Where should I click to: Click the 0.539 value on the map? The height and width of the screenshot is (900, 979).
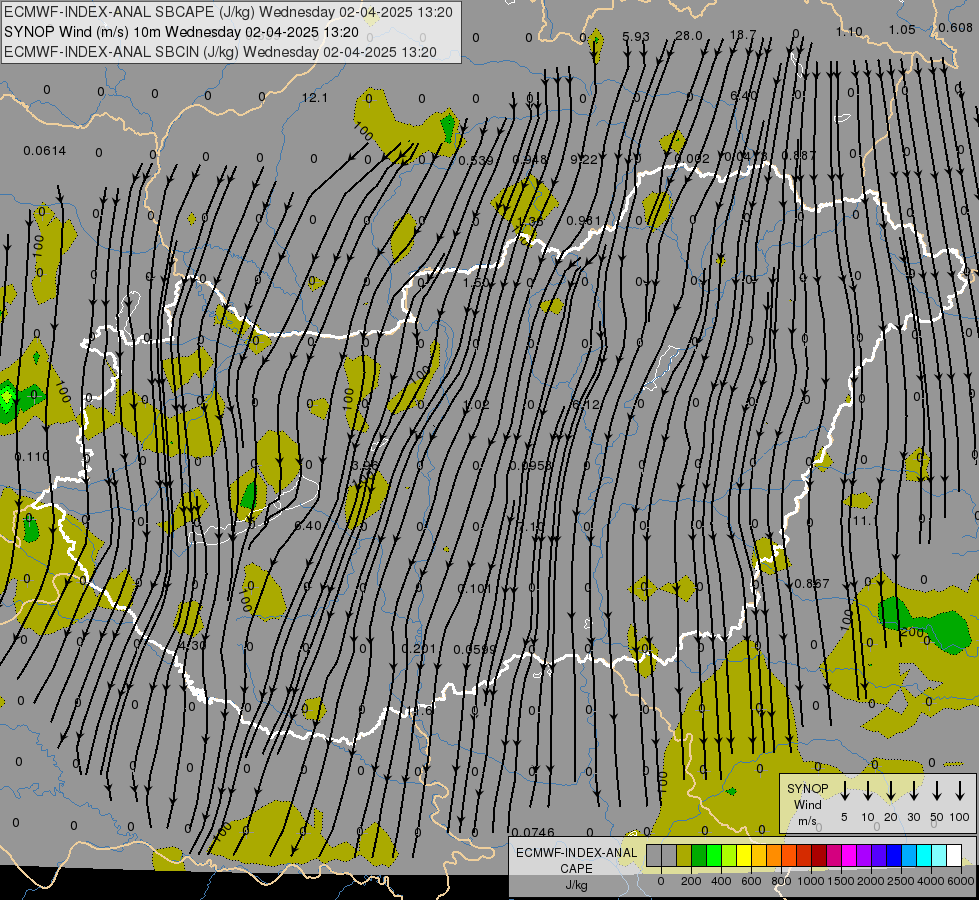click(476, 161)
